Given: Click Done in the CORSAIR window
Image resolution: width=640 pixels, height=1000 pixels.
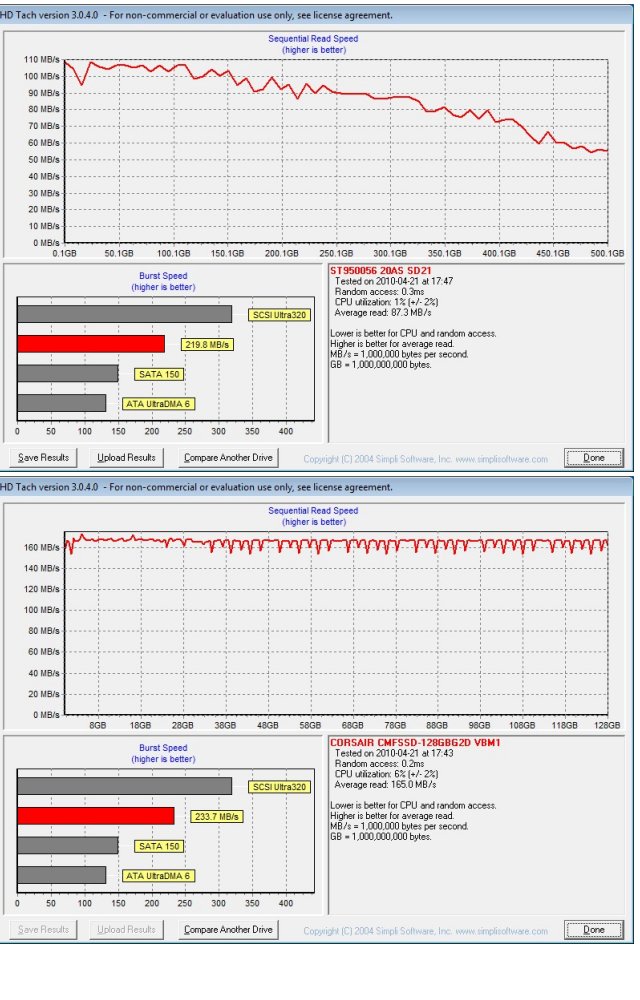Looking at the screenshot, I should [x=593, y=929].
